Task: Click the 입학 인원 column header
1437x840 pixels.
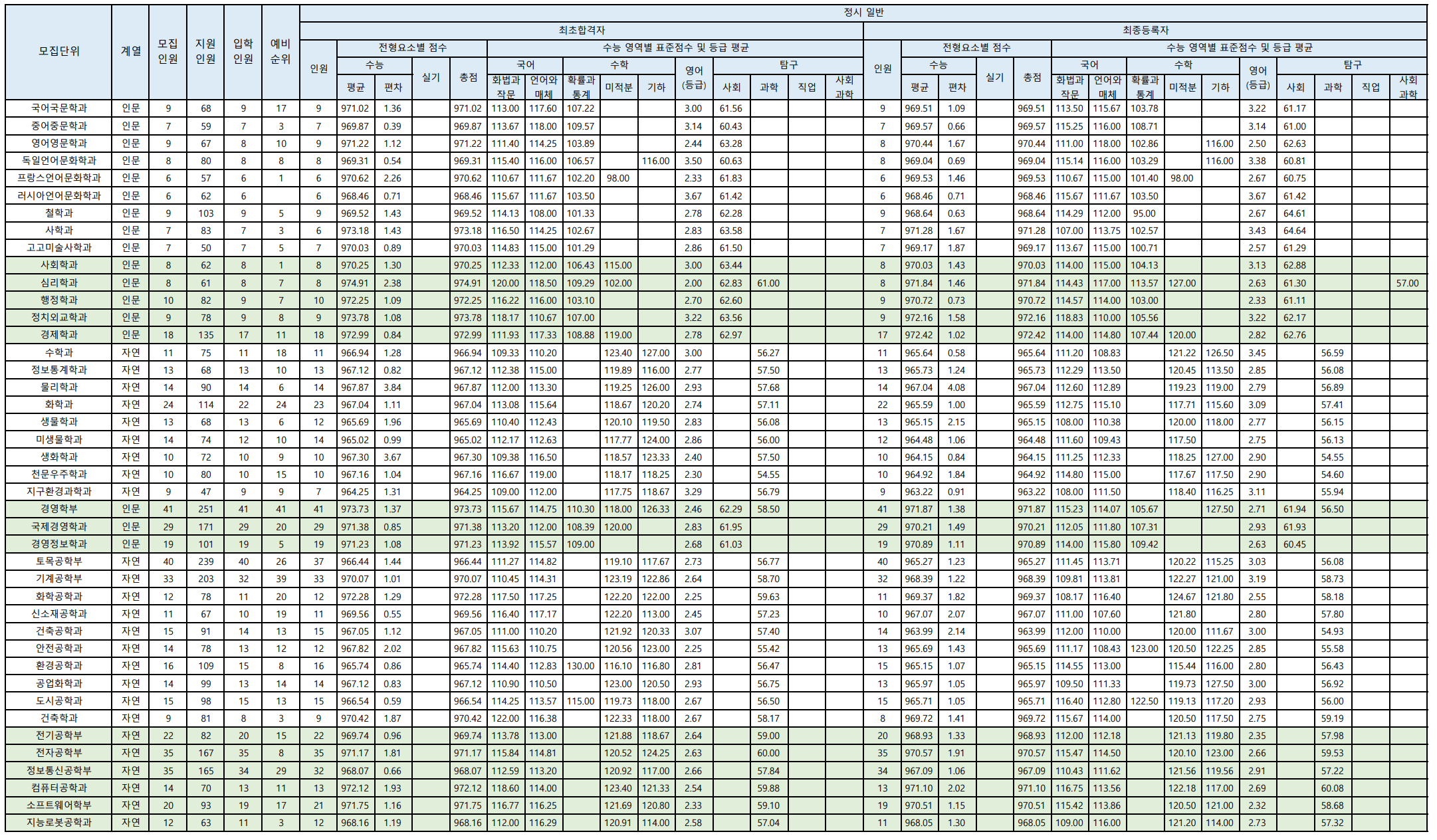Action: click(243, 51)
